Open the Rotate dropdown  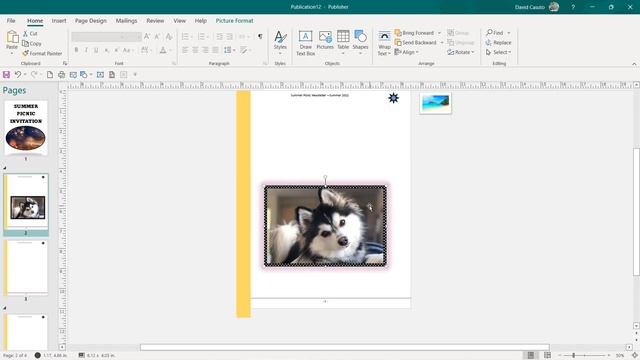[461, 52]
